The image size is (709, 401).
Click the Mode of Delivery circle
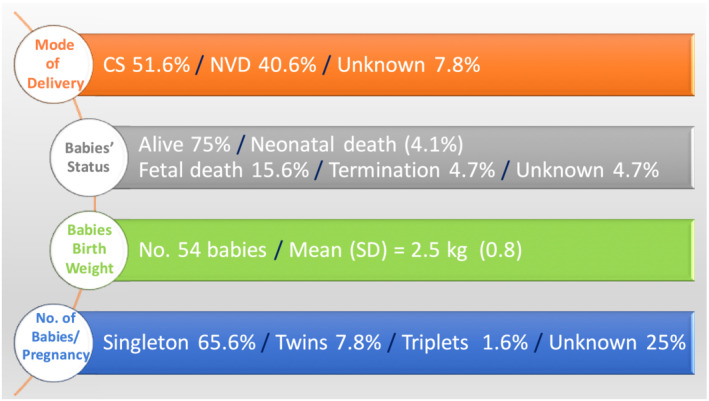tap(53, 64)
